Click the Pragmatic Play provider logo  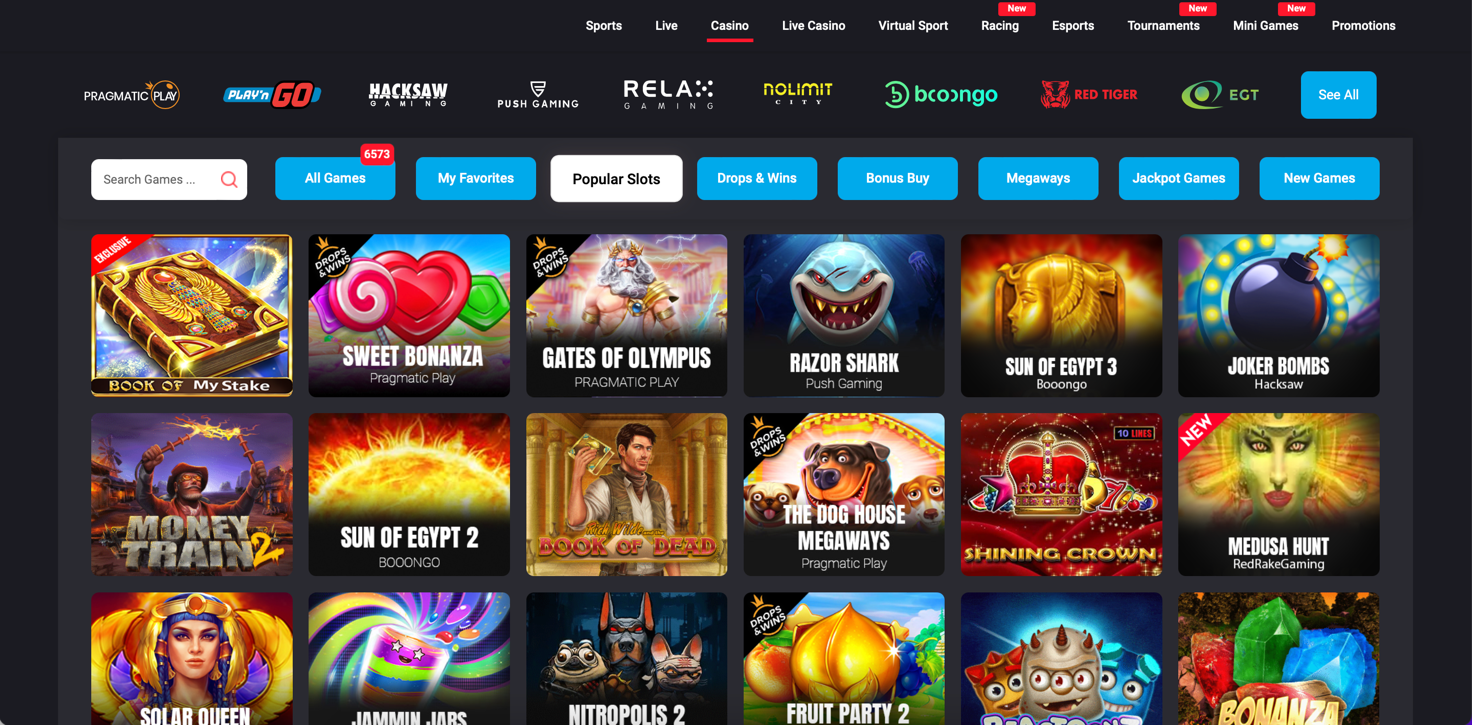click(x=131, y=95)
